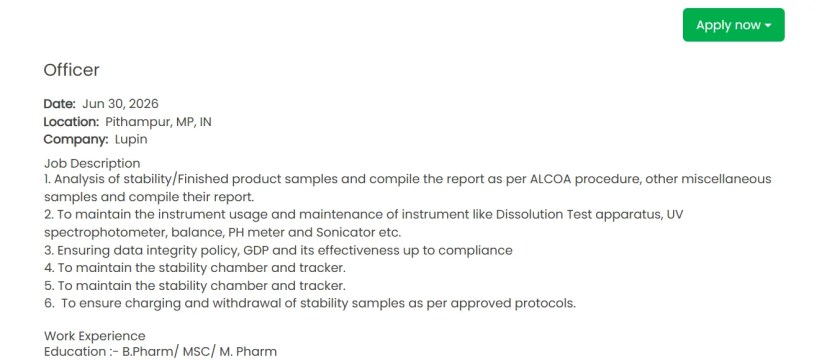Click item 4 about stability chamber and tracker
Screen dimensions: 840x362
click(195, 267)
